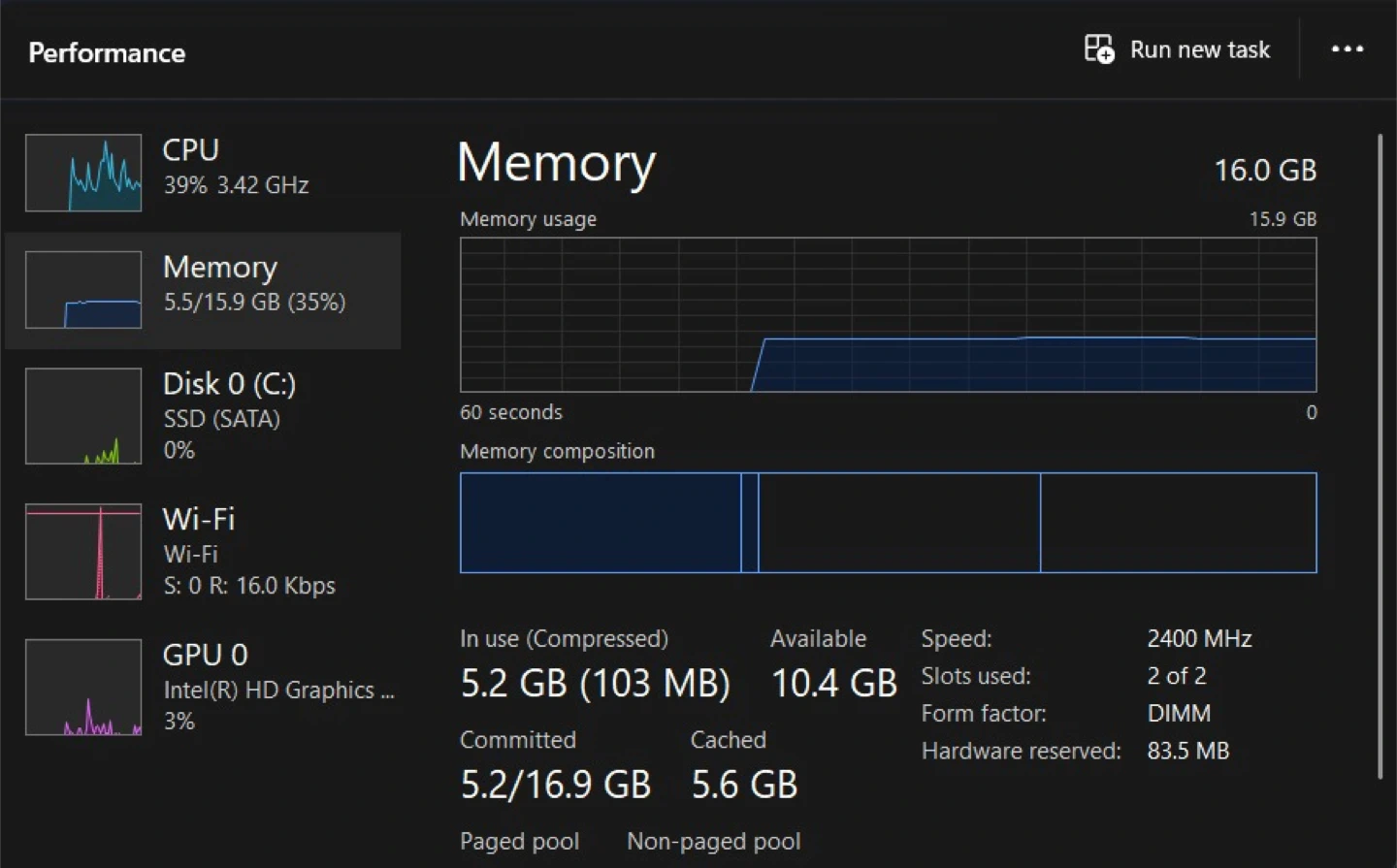Click the Run new task icon
This screenshot has width=1397, height=868.
click(1098, 48)
